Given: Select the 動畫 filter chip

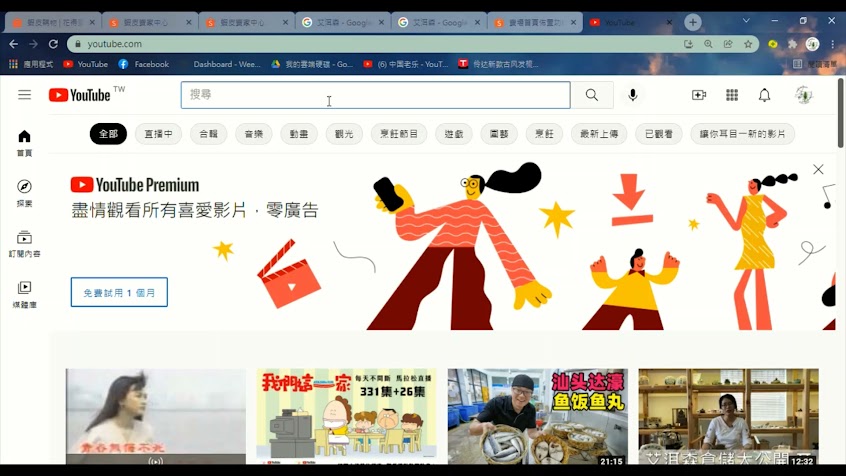Looking at the screenshot, I should click(x=299, y=134).
